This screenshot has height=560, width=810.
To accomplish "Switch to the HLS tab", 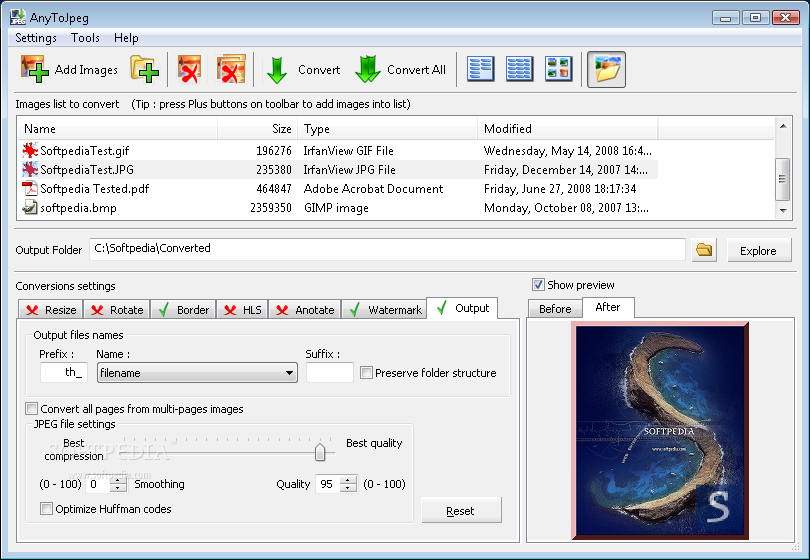I will [242, 310].
